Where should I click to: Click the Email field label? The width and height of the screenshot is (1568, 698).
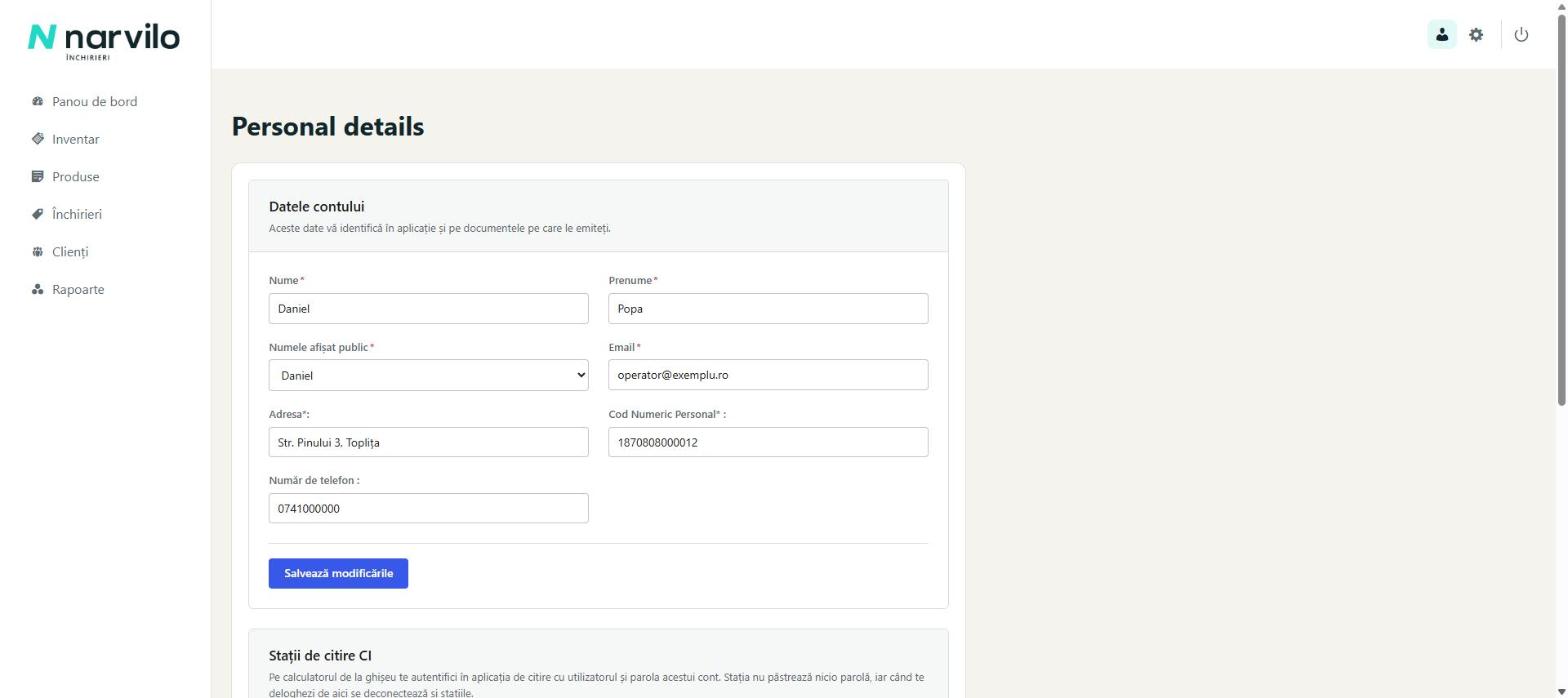(624, 347)
